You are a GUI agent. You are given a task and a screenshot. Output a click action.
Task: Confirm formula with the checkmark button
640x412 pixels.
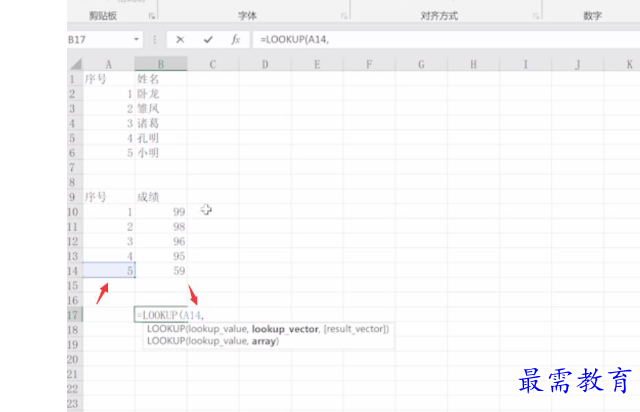pos(208,40)
